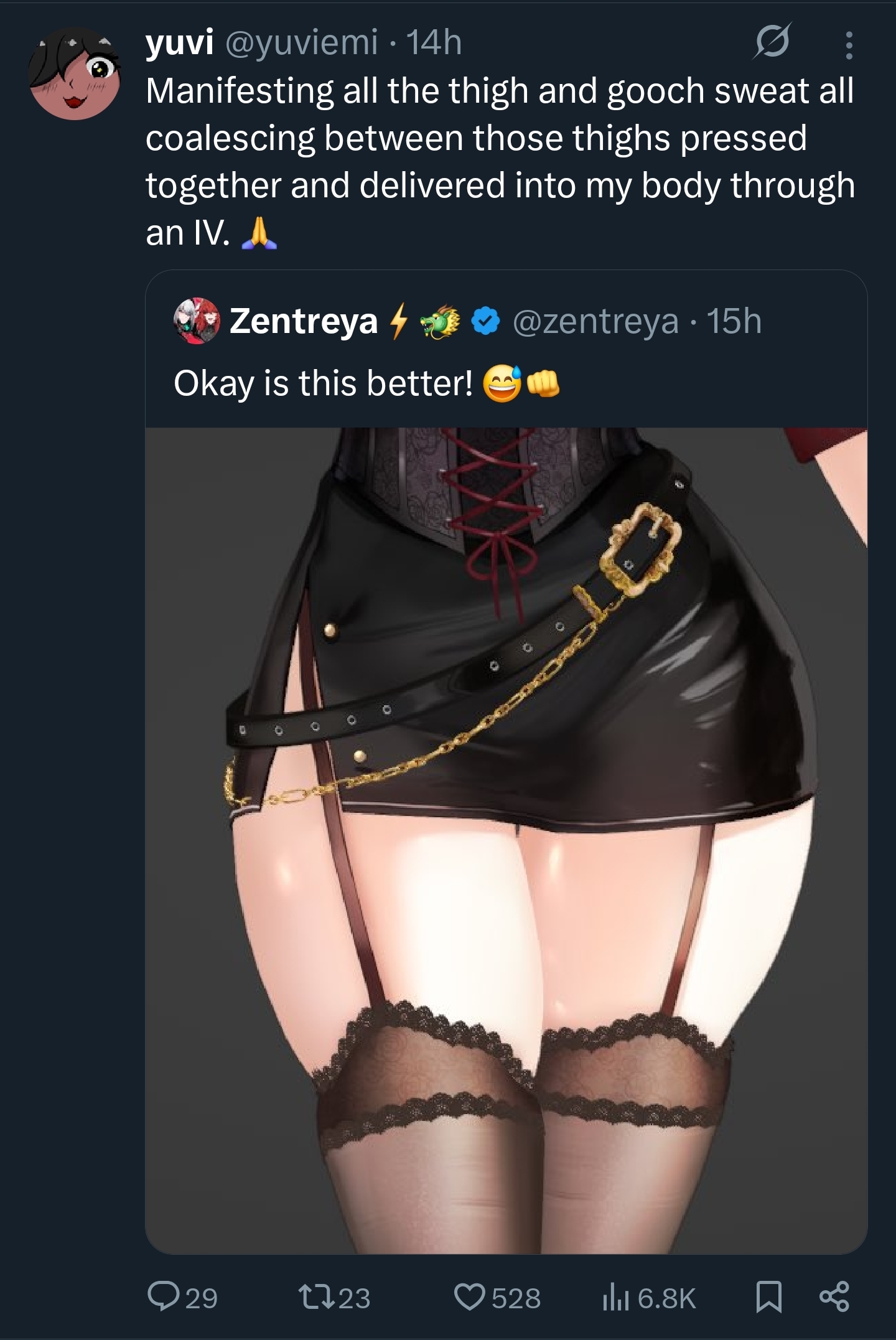Click Zentreya's blue verified badge

pyautogui.click(x=485, y=321)
